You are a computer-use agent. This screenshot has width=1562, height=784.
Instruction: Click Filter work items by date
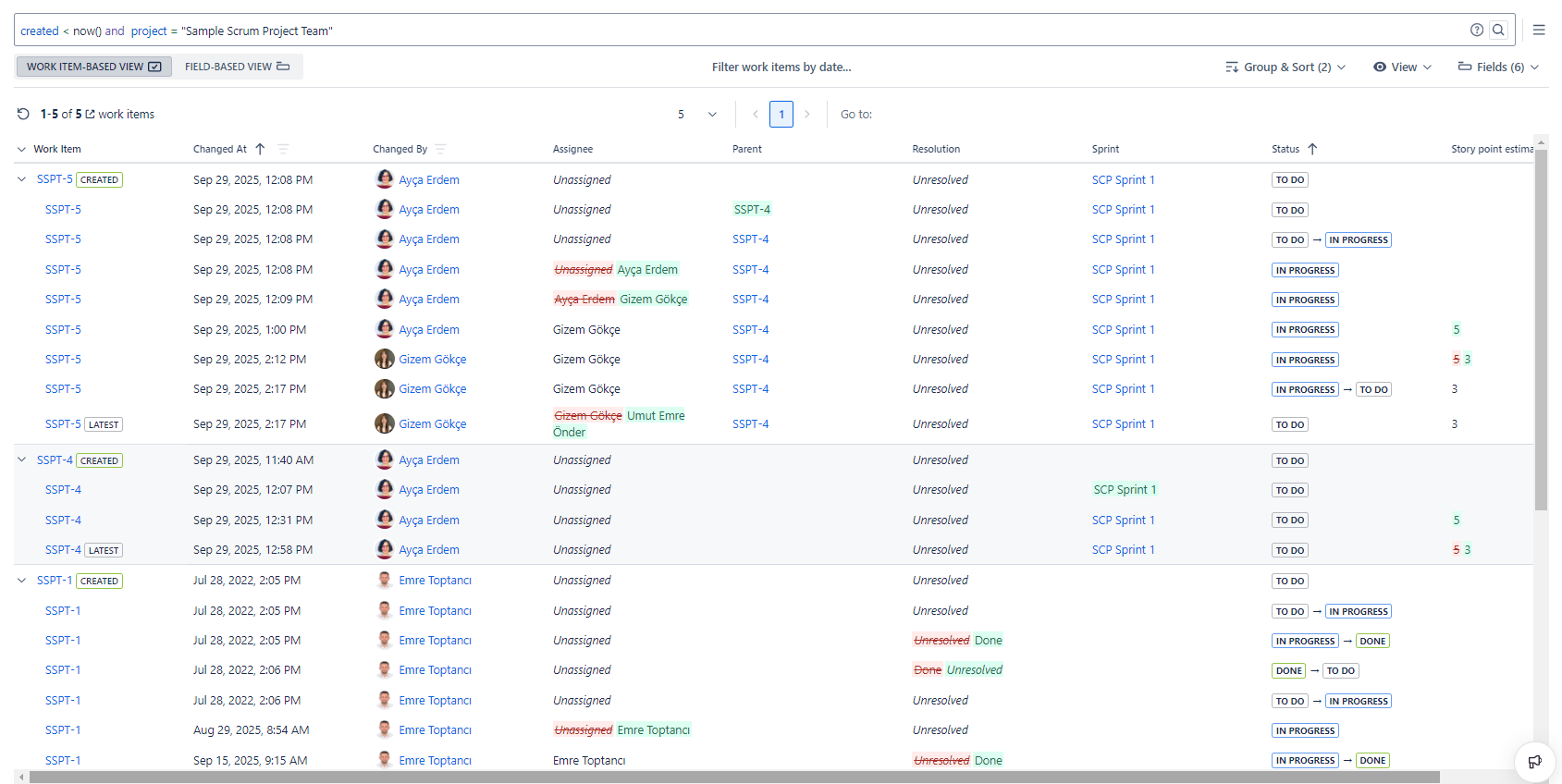[x=781, y=67]
